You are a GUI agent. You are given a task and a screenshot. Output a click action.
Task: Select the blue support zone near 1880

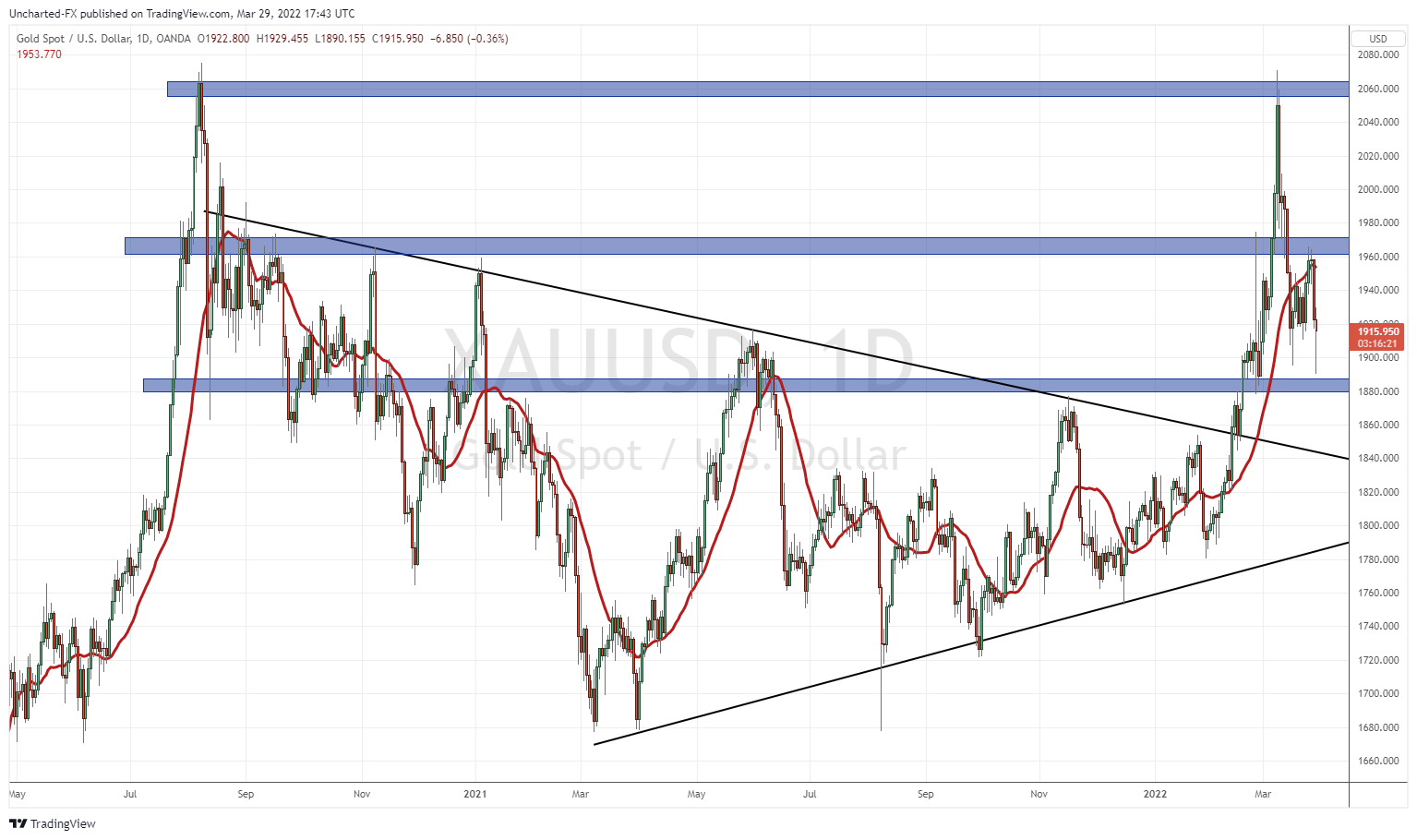click(746, 385)
